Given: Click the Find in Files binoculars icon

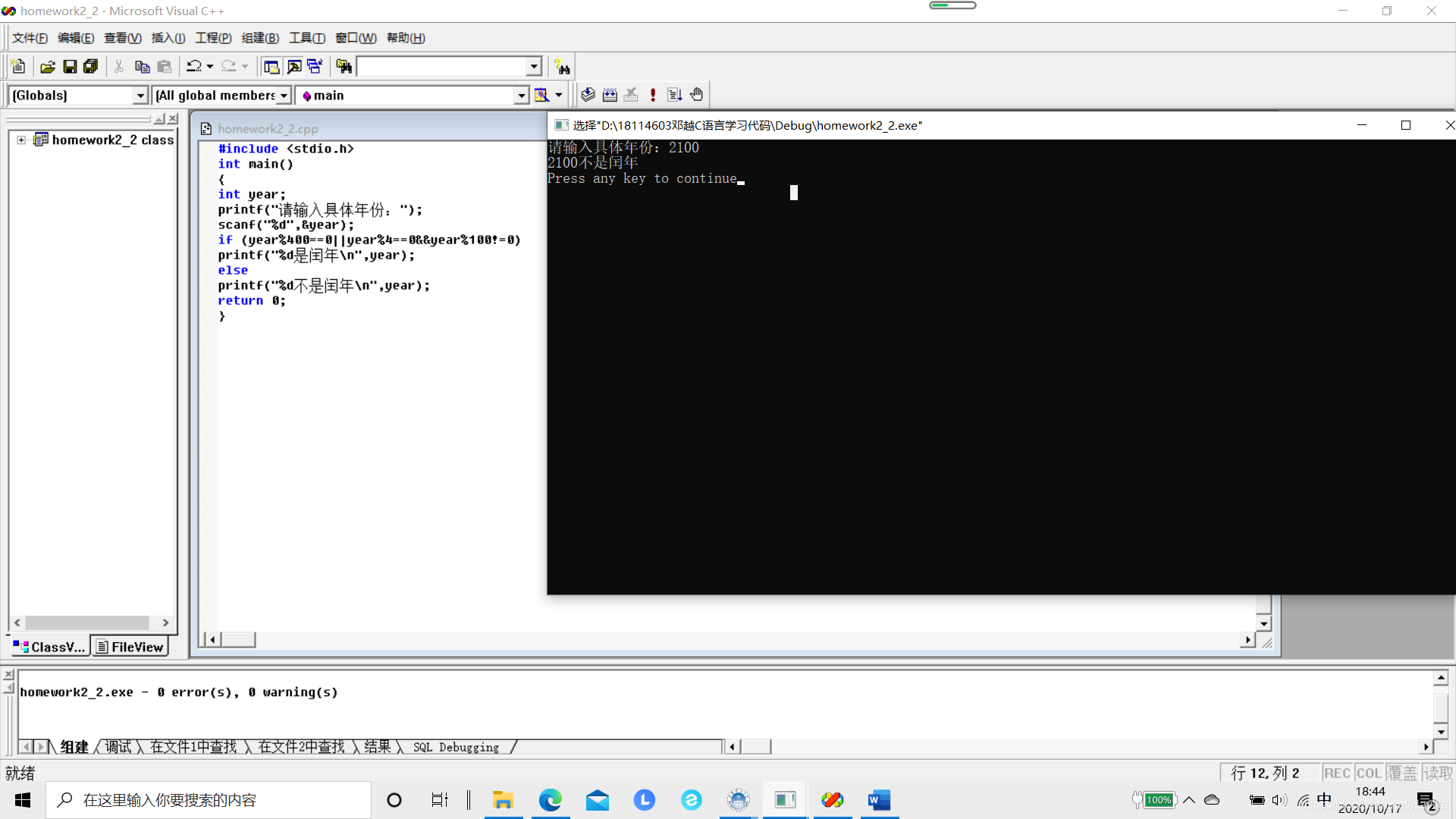Looking at the screenshot, I should [344, 67].
